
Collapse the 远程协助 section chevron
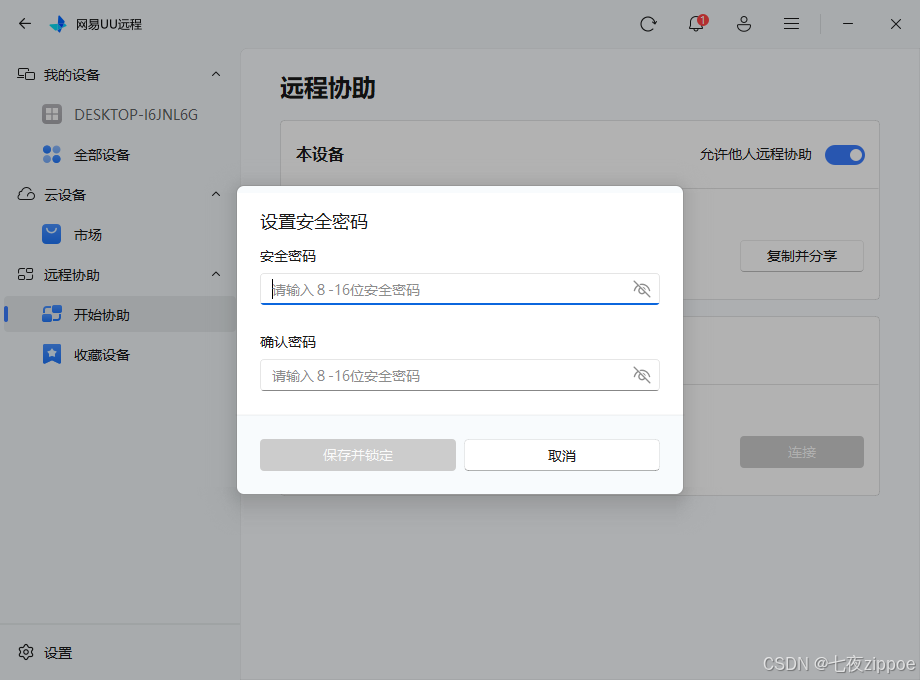(216, 274)
